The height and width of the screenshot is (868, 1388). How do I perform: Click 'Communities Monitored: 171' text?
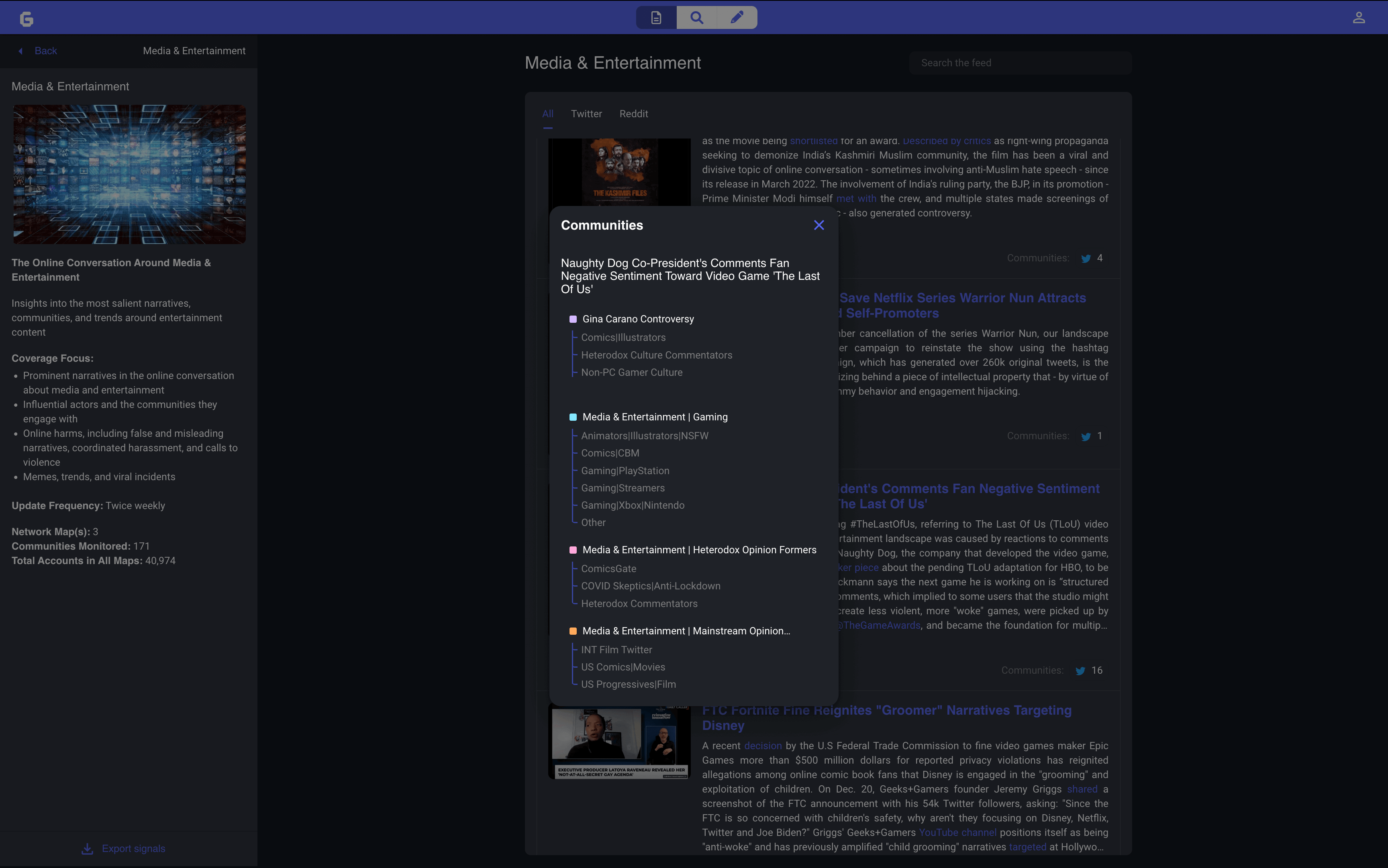80,546
